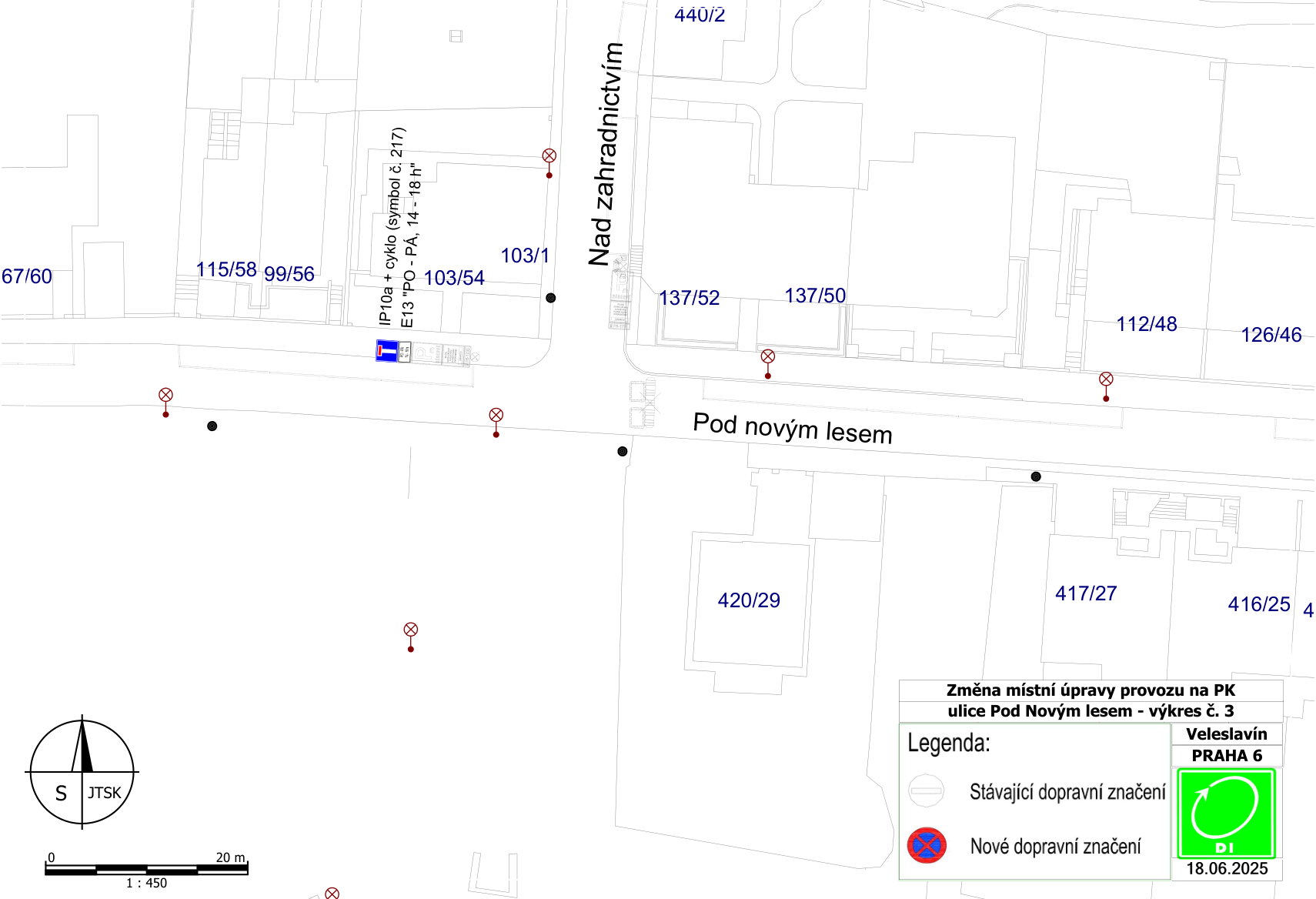
Task: Select parcel label 103/54
Action: pyautogui.click(x=454, y=278)
